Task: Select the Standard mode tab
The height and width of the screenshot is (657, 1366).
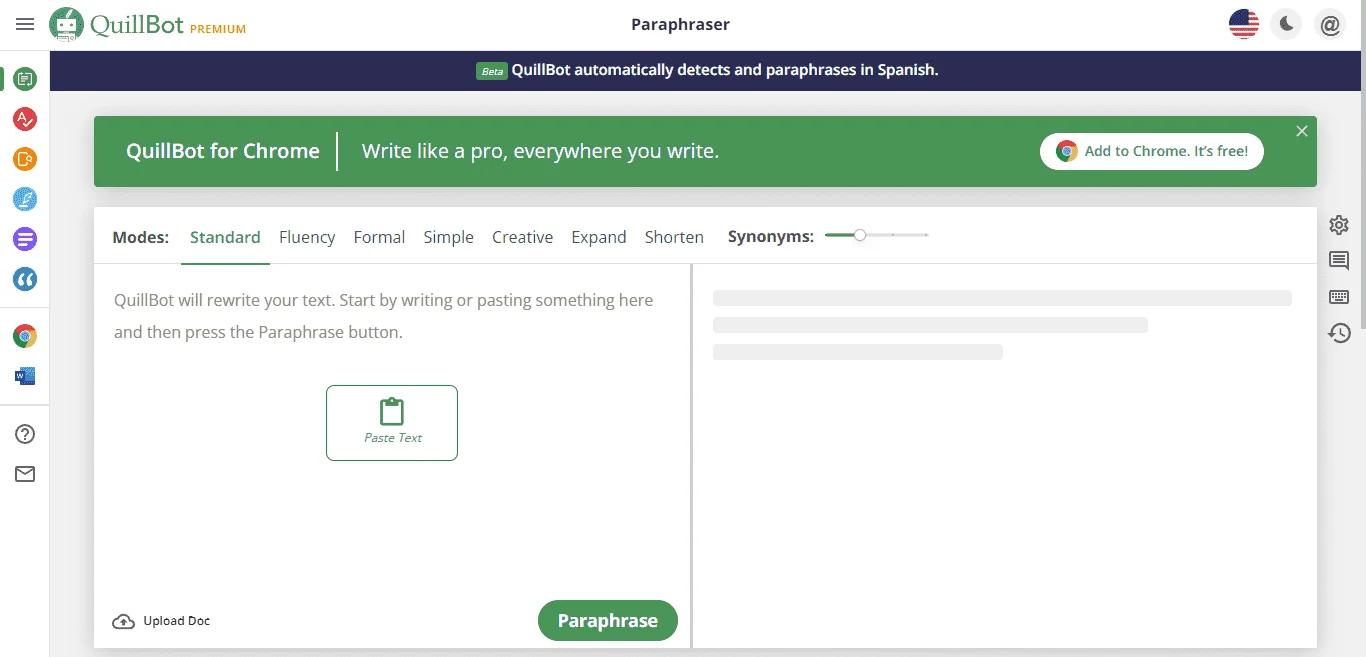Action: point(225,237)
